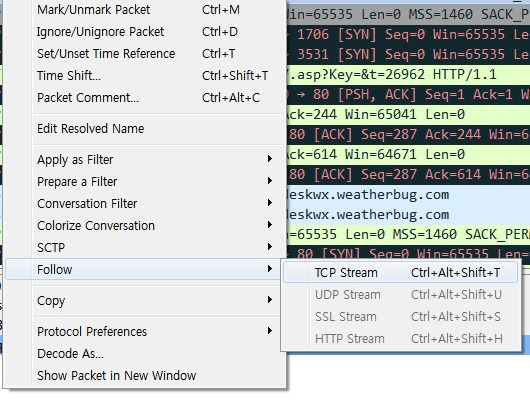Expand the Apply as Filter submenu

tap(144, 160)
